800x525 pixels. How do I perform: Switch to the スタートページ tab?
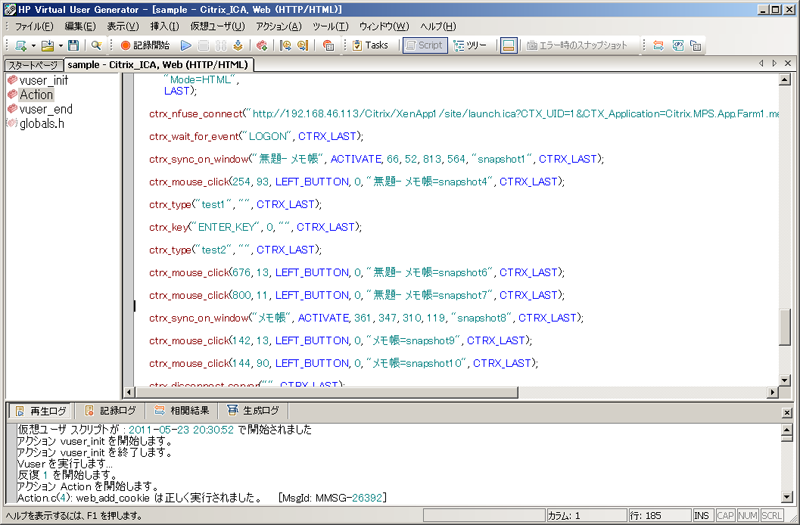pos(33,65)
